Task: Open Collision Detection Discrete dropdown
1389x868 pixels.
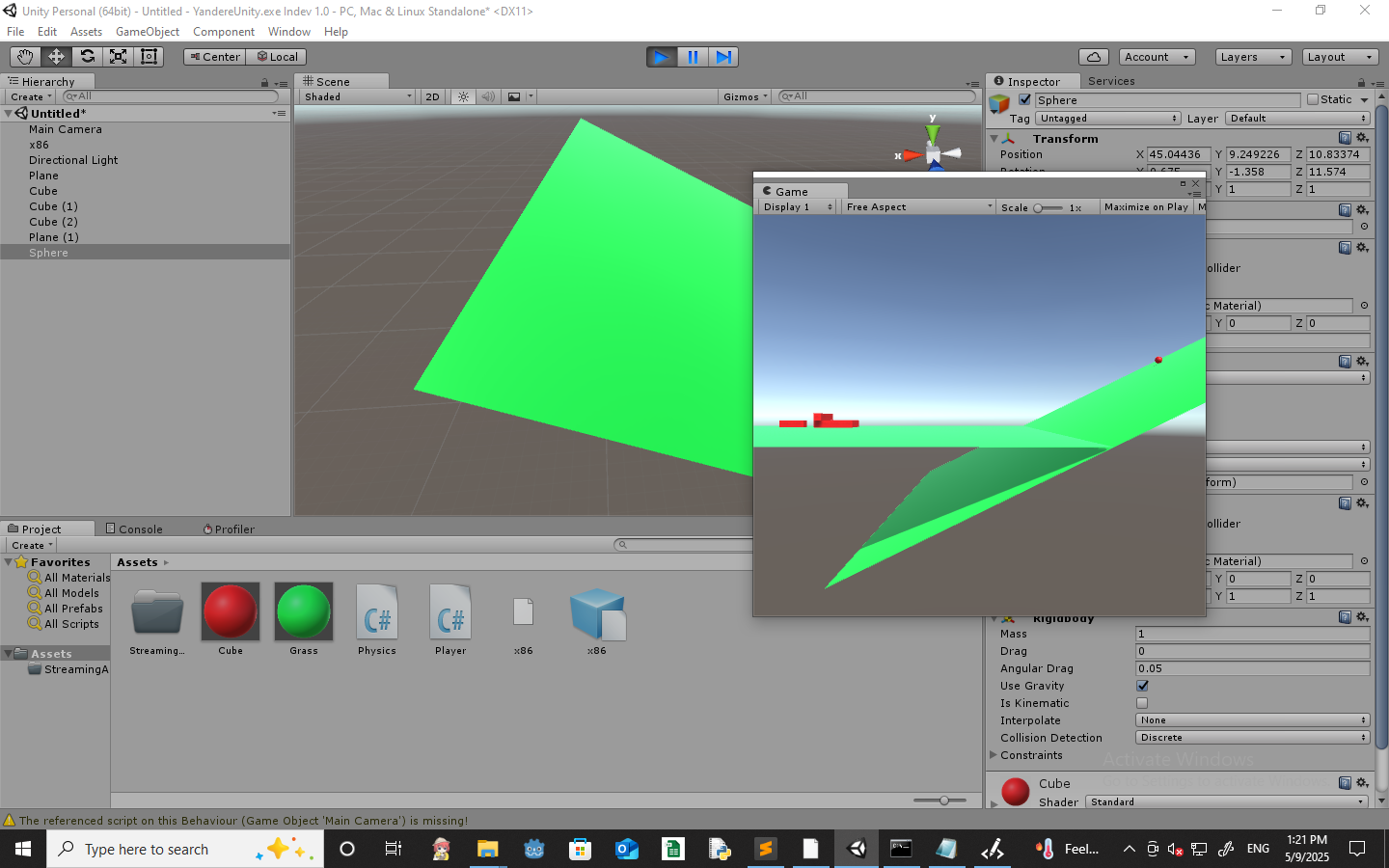Action: (x=1253, y=738)
